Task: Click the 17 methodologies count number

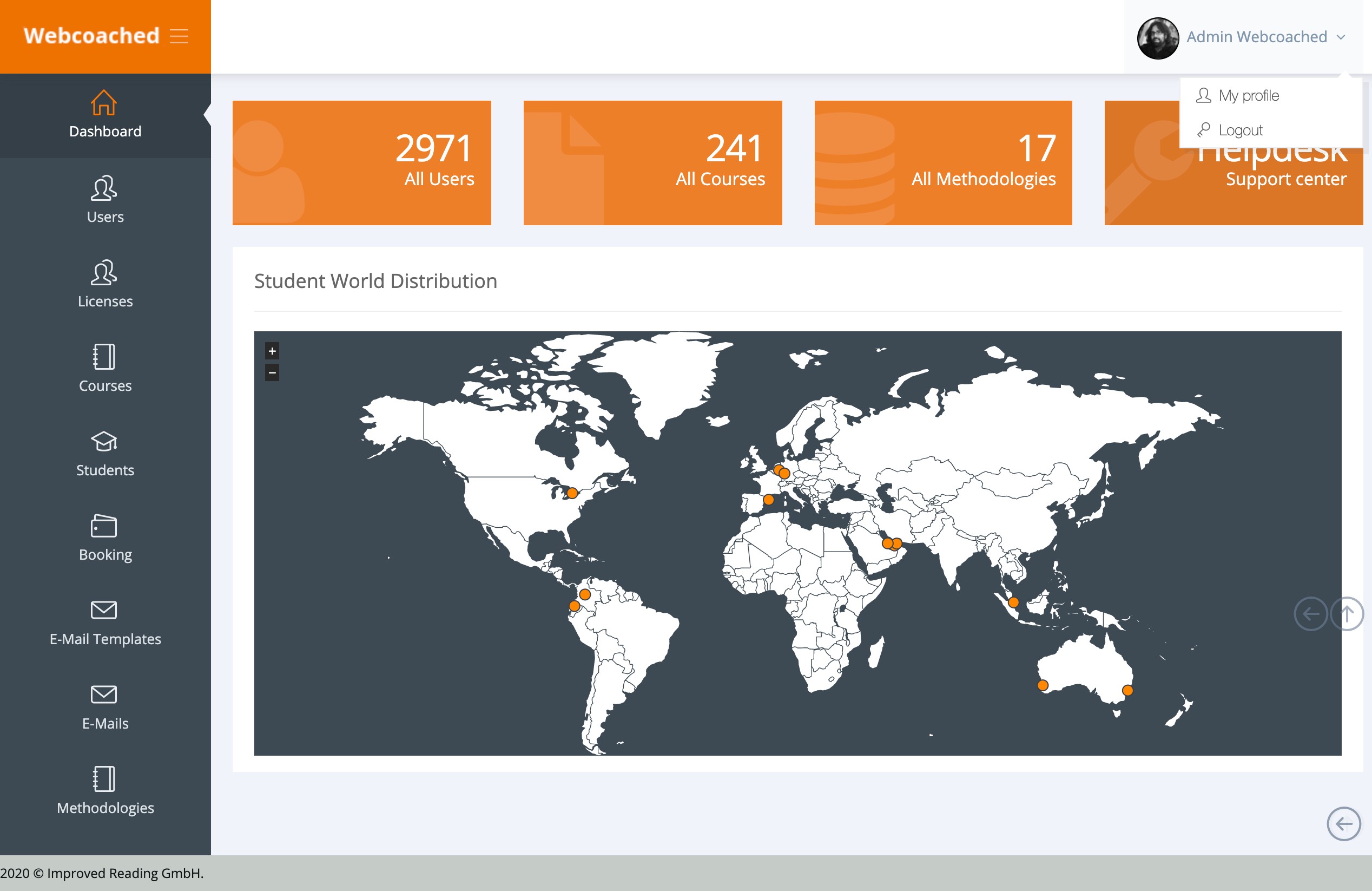Action: pyautogui.click(x=1037, y=148)
